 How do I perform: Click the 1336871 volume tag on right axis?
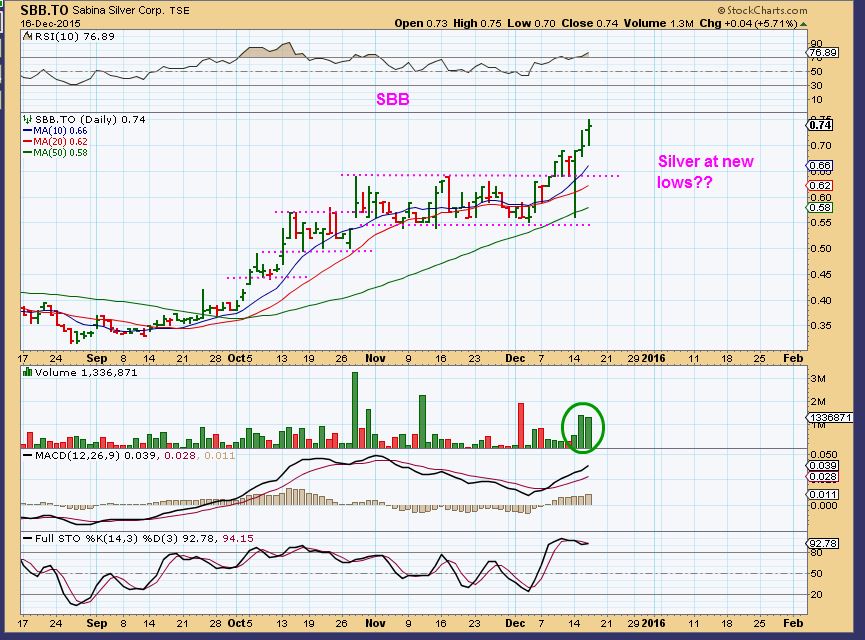coord(830,418)
